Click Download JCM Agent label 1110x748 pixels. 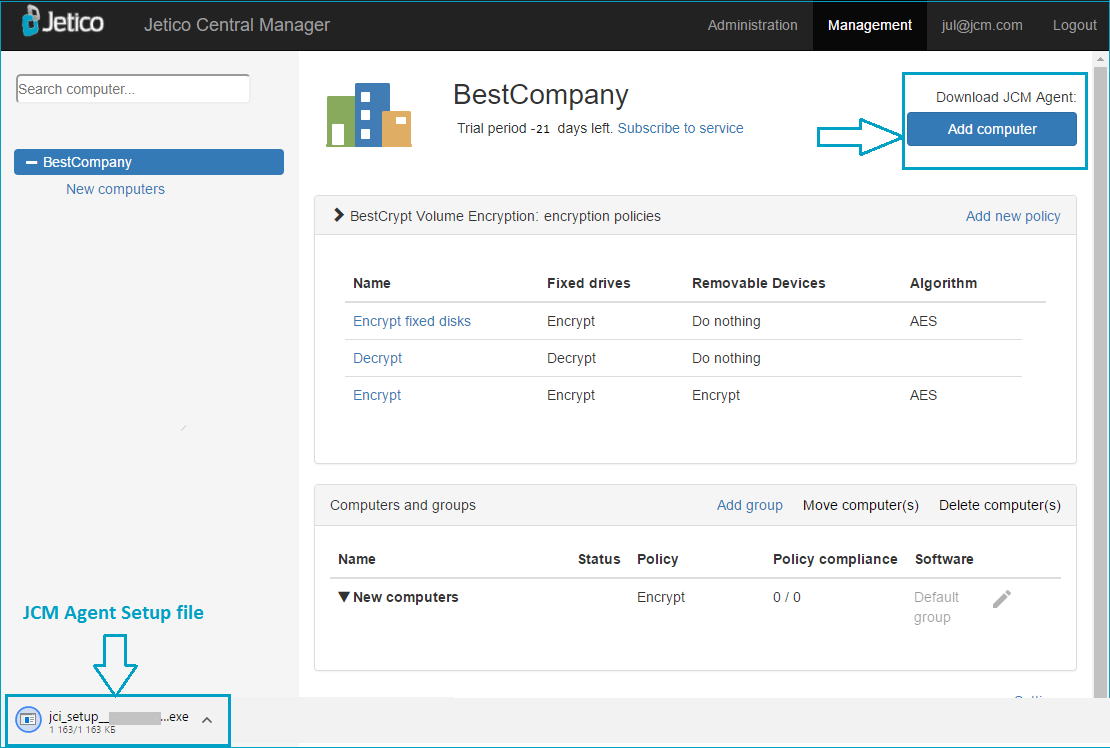[1005, 97]
